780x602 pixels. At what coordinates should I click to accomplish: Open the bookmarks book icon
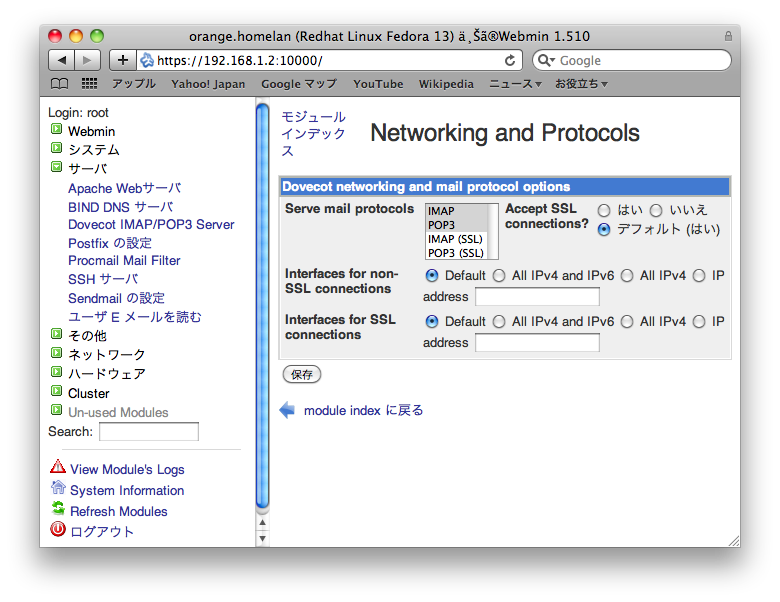[x=60, y=84]
